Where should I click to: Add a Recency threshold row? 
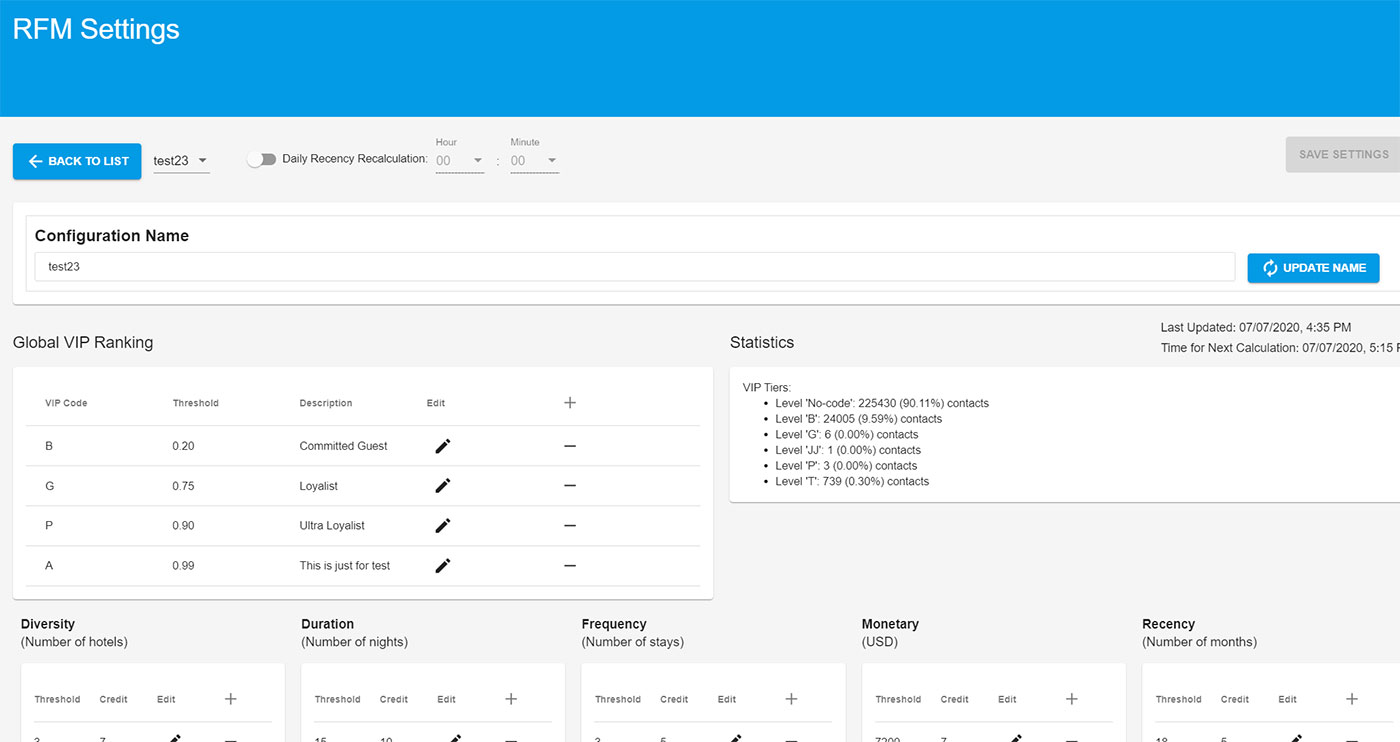pyautogui.click(x=1351, y=699)
